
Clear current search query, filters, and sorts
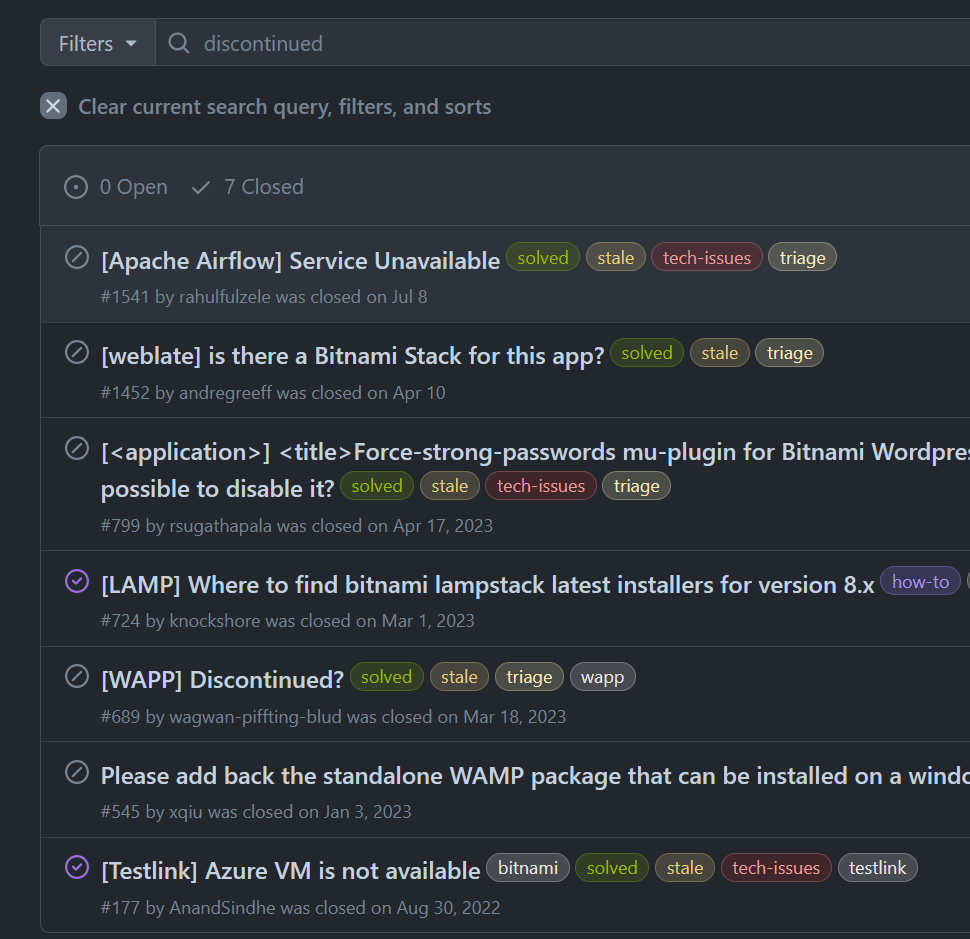[x=284, y=107]
